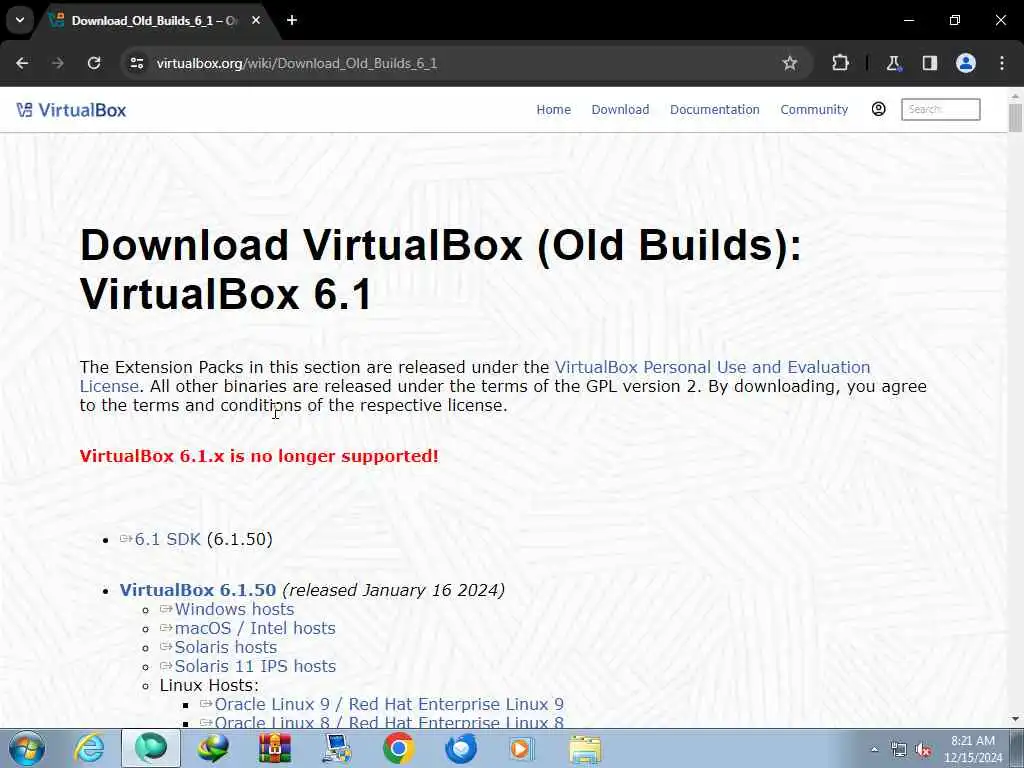This screenshot has height=768, width=1024.
Task: Open a new tab with plus button
Action: [x=292, y=20]
